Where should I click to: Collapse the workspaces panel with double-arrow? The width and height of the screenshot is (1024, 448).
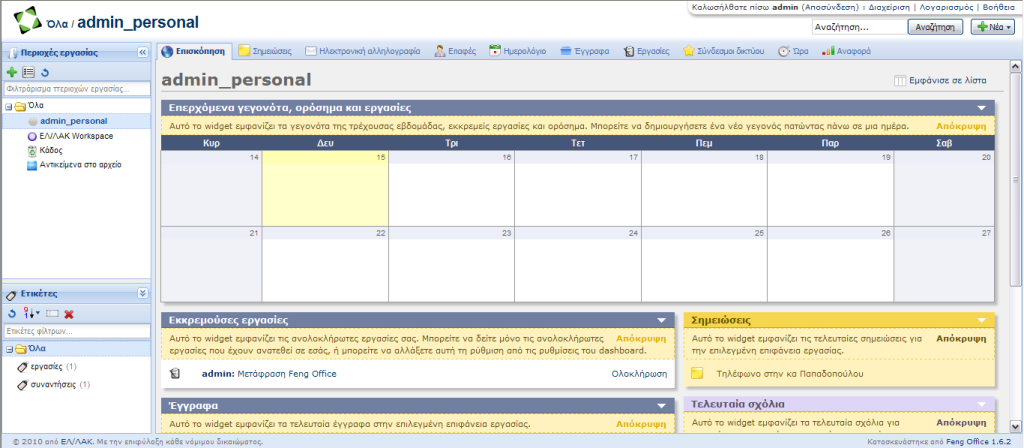[142, 52]
